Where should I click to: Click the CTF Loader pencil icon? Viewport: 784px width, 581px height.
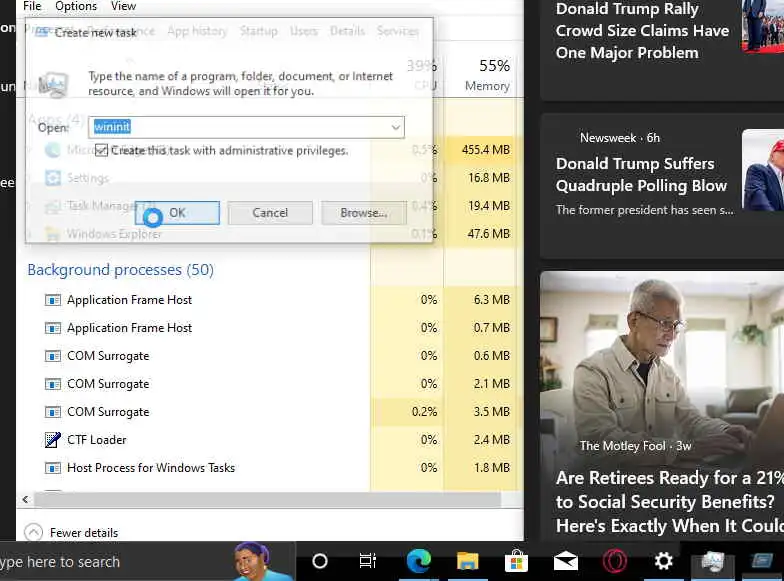point(52,440)
